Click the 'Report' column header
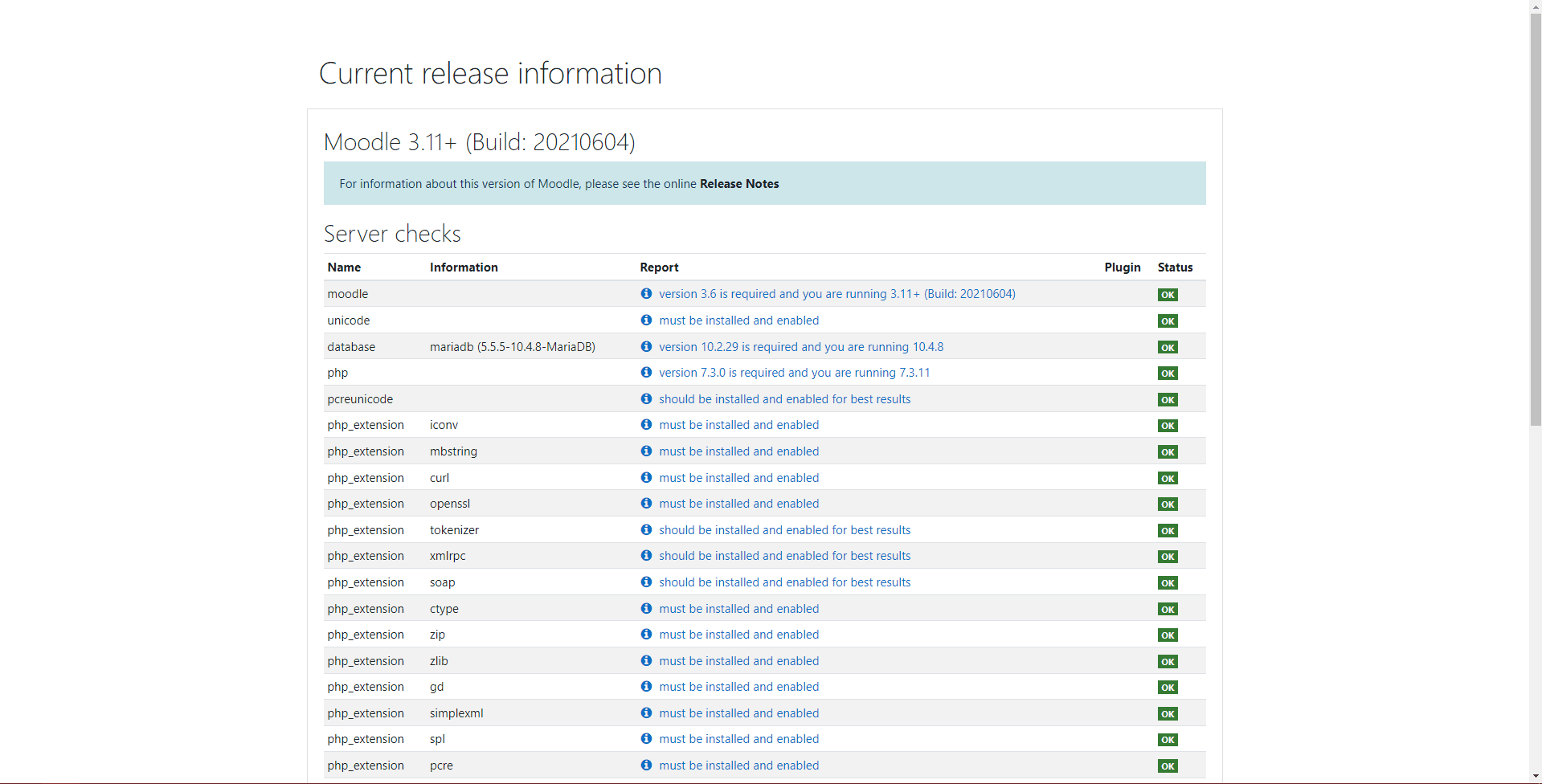Screen dimensions: 1542x784 point(659,267)
